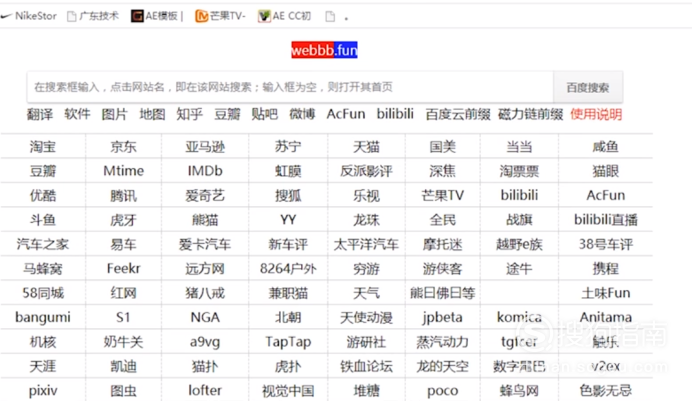Open the YY link
The height and width of the screenshot is (401, 692).
click(x=288, y=220)
